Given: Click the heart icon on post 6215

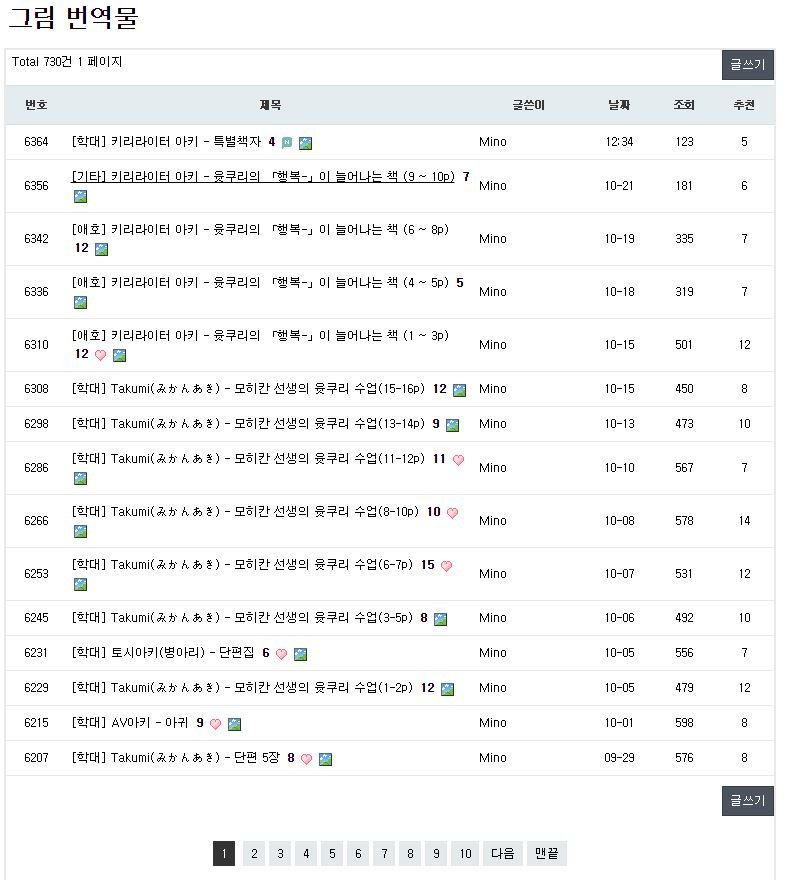Looking at the screenshot, I should 215,724.
